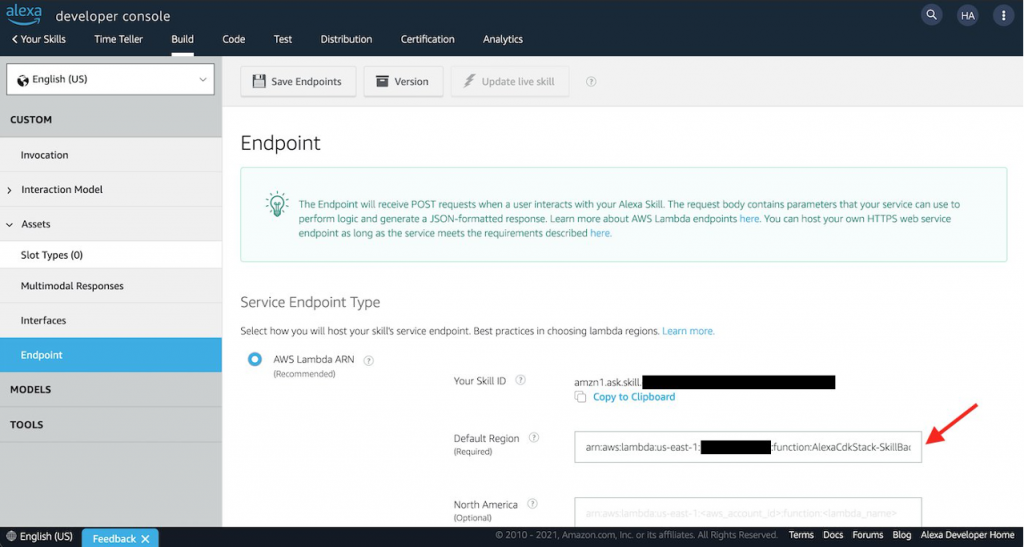
Task: Switch to the Test tab
Action: coord(283,39)
